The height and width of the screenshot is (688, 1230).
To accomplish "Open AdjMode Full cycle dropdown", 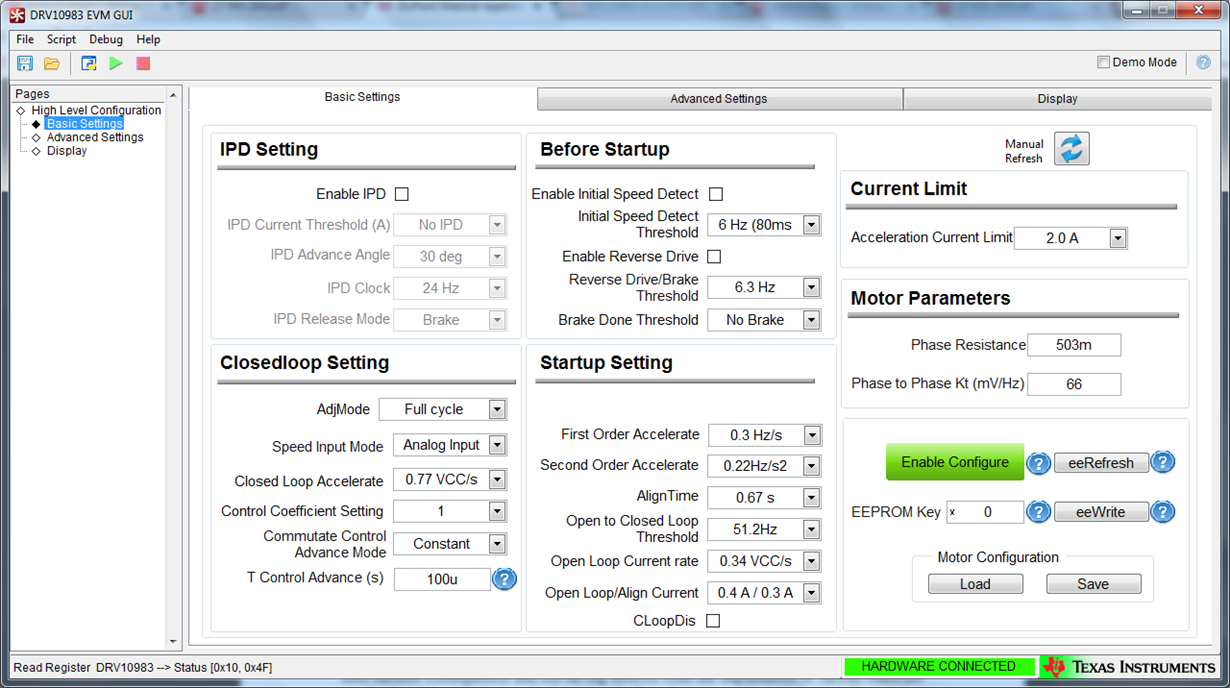I will 442,409.
